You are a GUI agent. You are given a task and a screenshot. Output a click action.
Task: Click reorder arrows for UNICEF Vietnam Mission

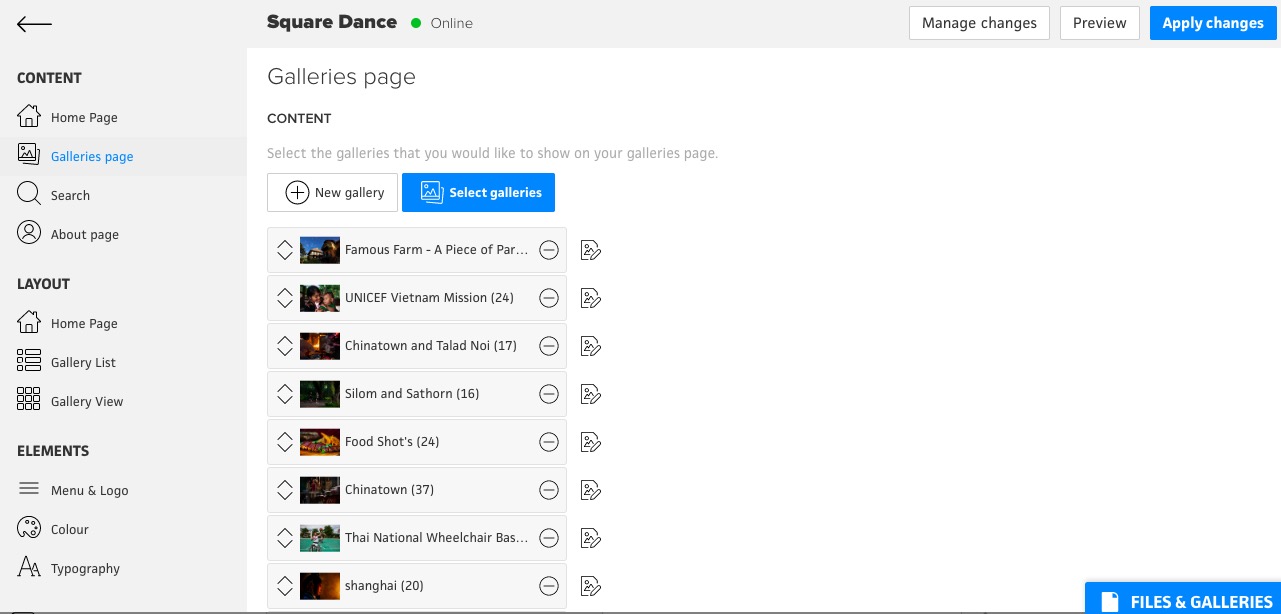pyautogui.click(x=284, y=298)
